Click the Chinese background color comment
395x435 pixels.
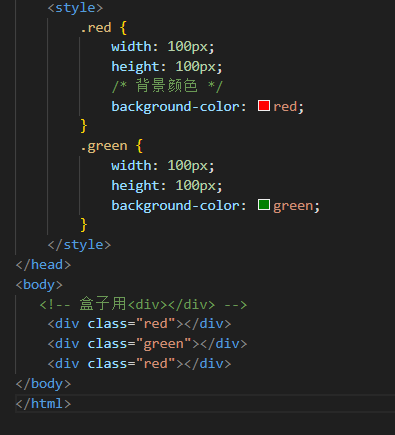tap(167, 86)
